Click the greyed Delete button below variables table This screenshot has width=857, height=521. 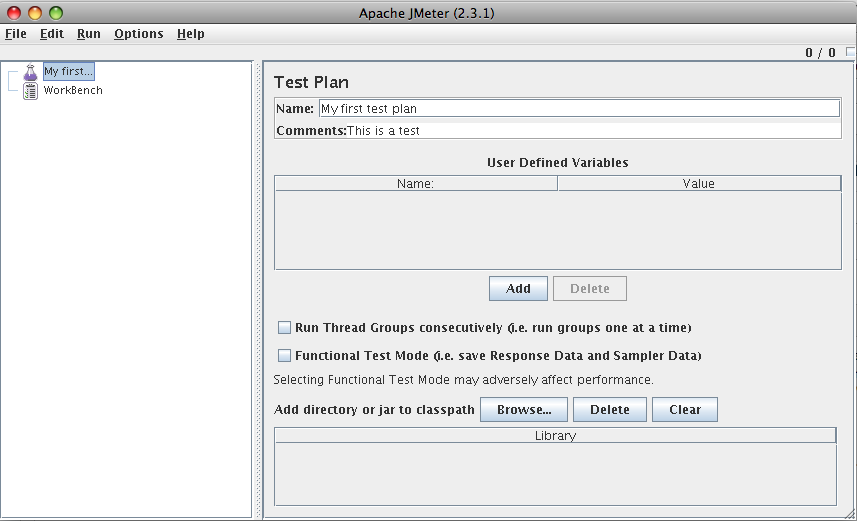[x=590, y=289]
